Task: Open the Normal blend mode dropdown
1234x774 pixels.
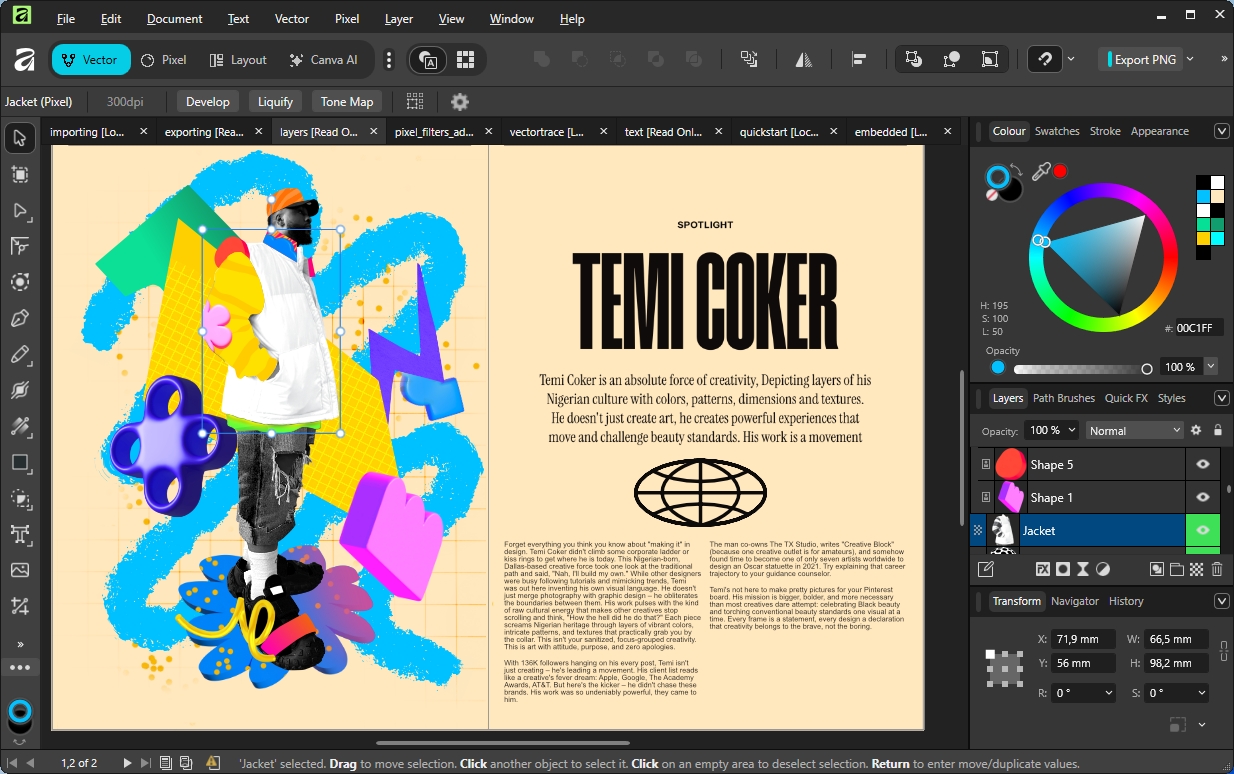Action: tap(1134, 430)
